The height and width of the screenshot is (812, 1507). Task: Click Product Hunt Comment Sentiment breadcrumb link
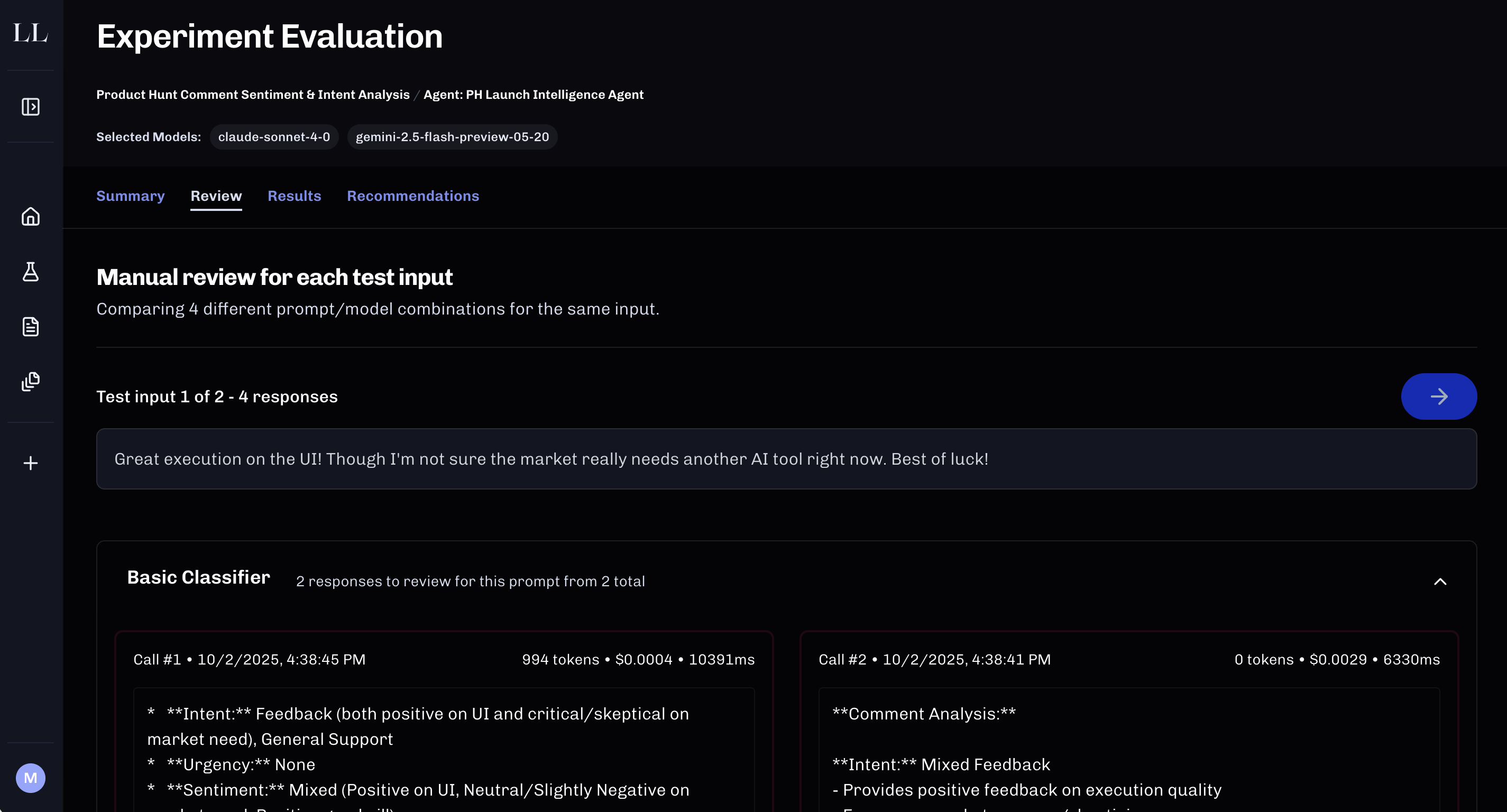coord(253,95)
